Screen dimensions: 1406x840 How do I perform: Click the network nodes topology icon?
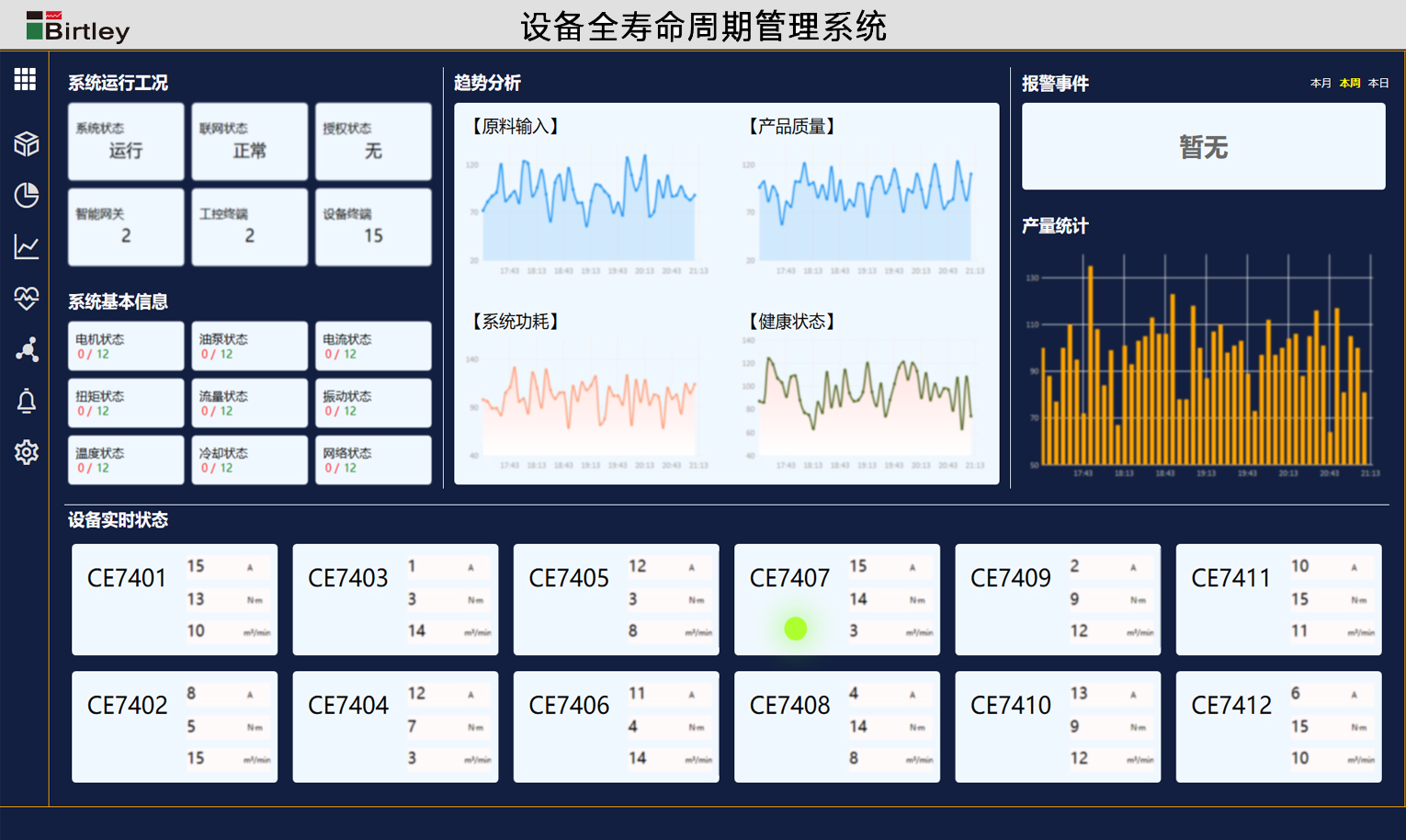[x=26, y=349]
